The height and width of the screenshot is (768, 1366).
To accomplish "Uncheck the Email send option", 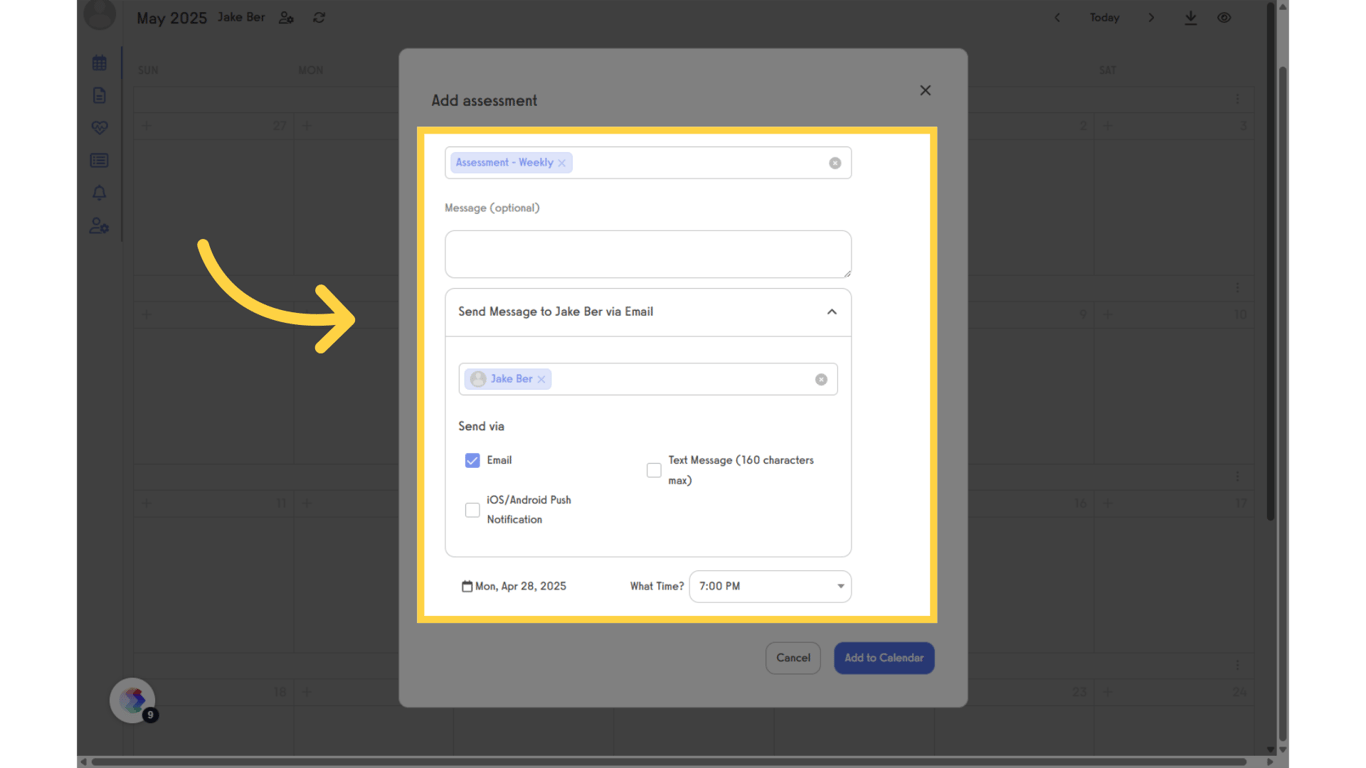I will point(472,460).
